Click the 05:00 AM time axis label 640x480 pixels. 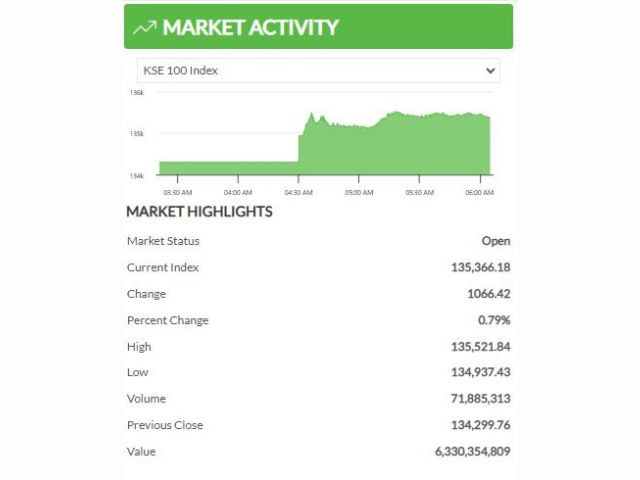pos(358,191)
